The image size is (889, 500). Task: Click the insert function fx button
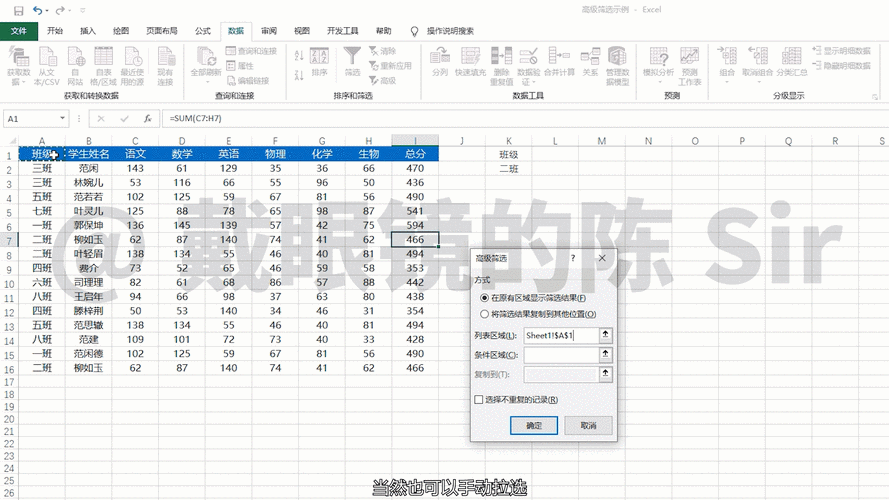tap(147, 118)
